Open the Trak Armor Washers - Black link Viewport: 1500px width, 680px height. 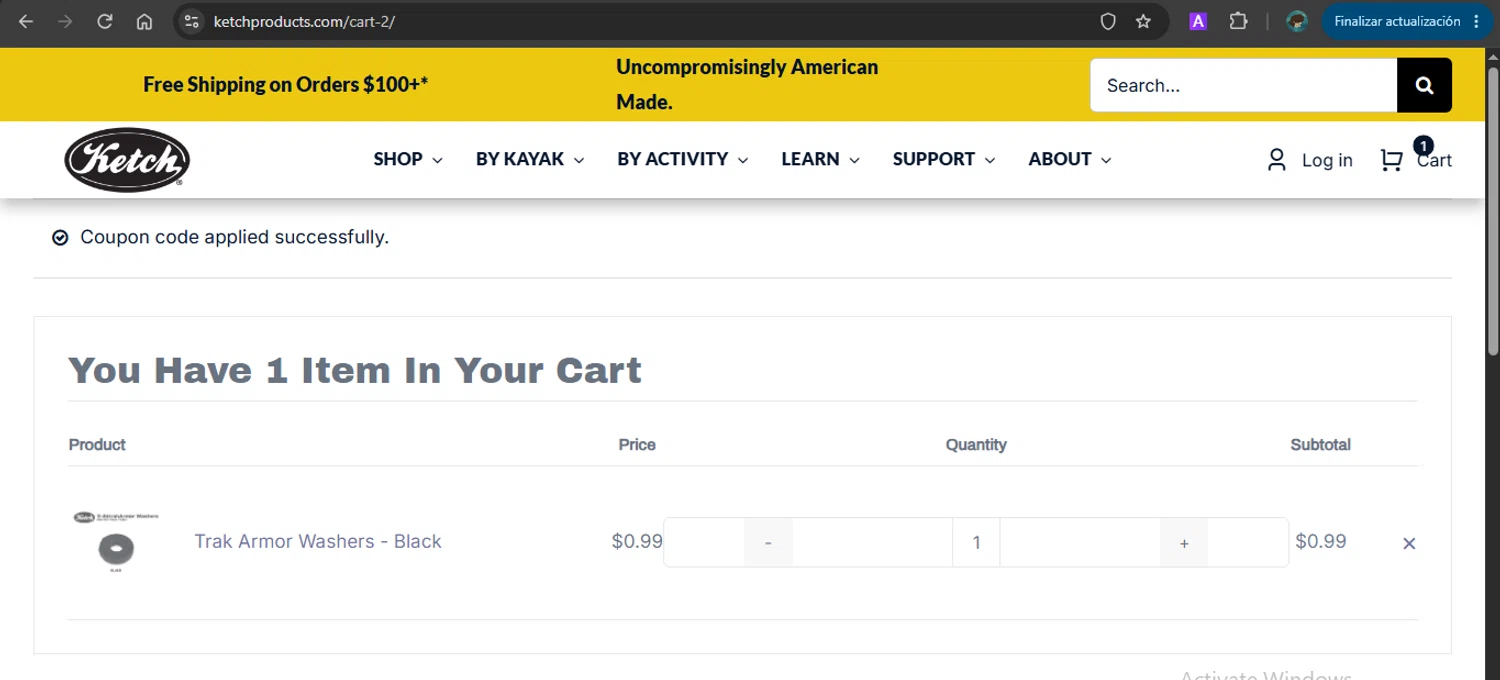pyautogui.click(x=318, y=541)
